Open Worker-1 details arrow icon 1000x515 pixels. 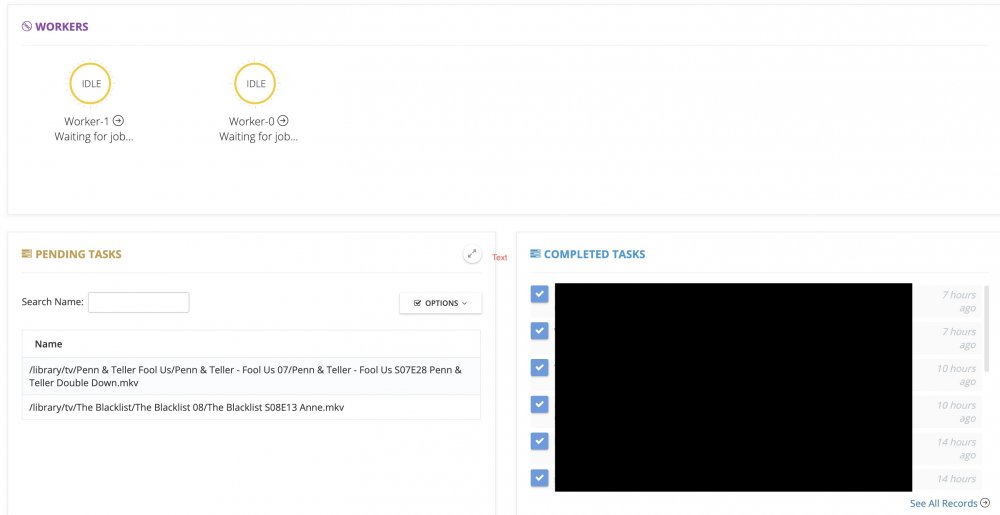tap(118, 120)
